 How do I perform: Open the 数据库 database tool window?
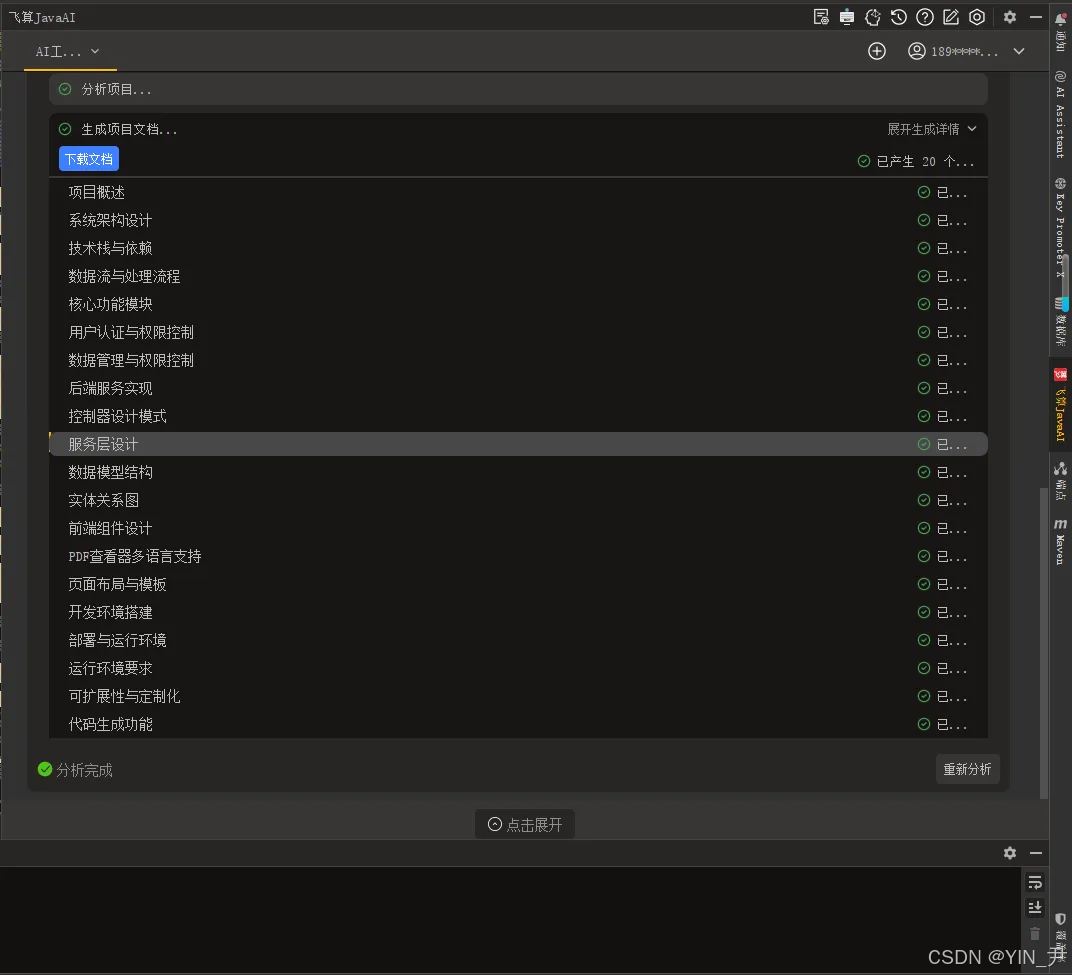(1059, 320)
